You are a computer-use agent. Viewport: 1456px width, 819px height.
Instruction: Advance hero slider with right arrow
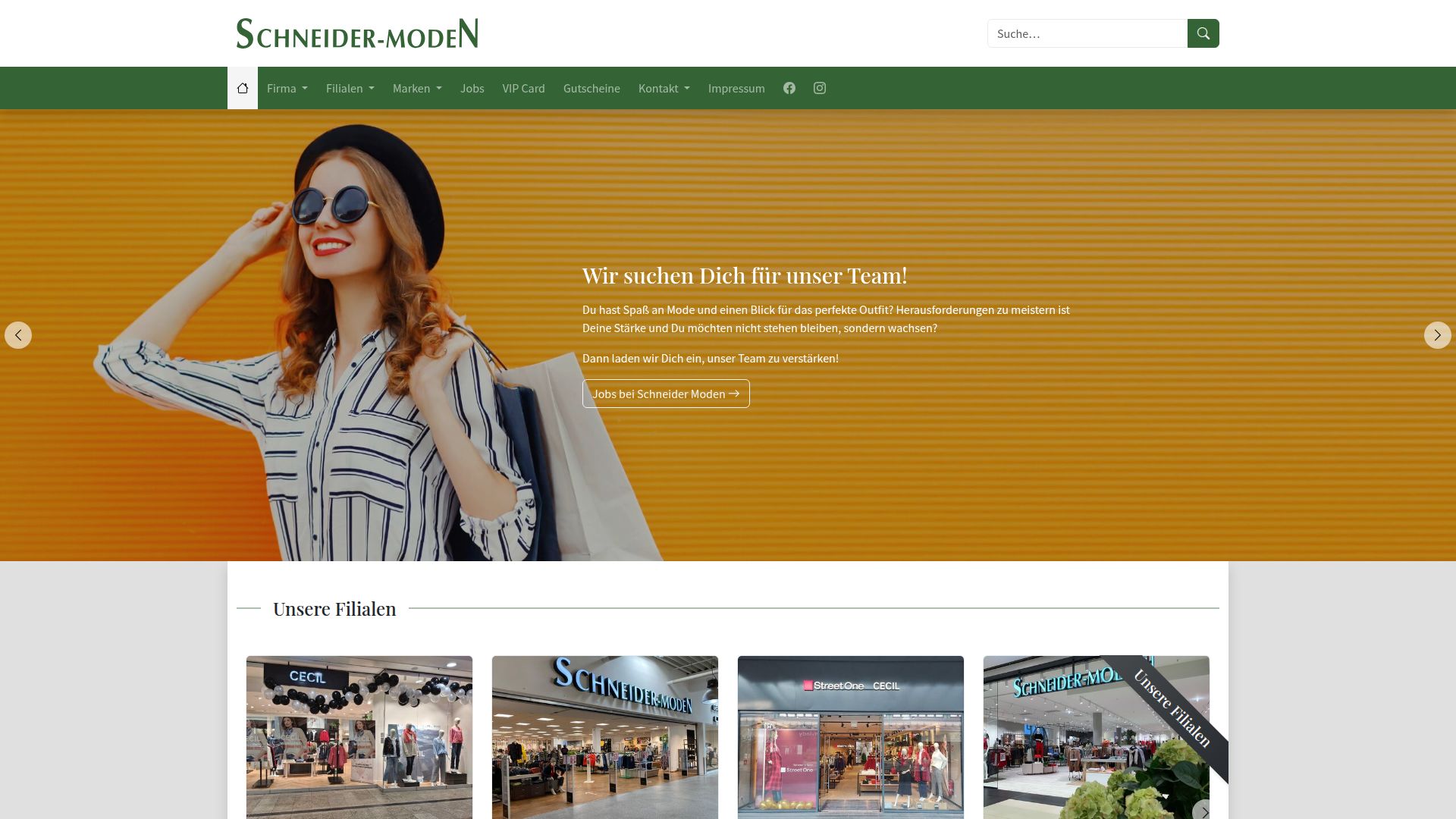(x=1437, y=335)
